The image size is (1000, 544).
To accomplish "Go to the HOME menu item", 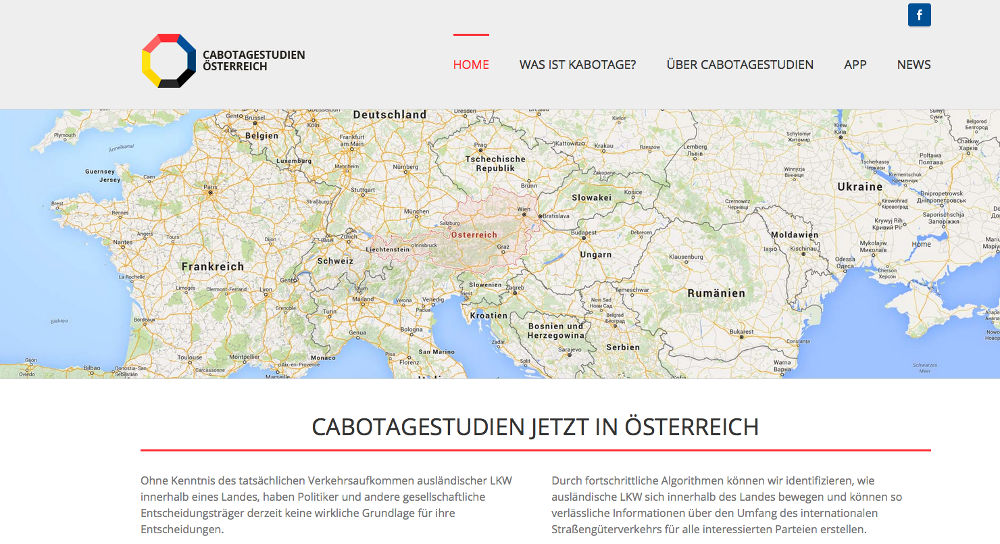I will pos(471,64).
